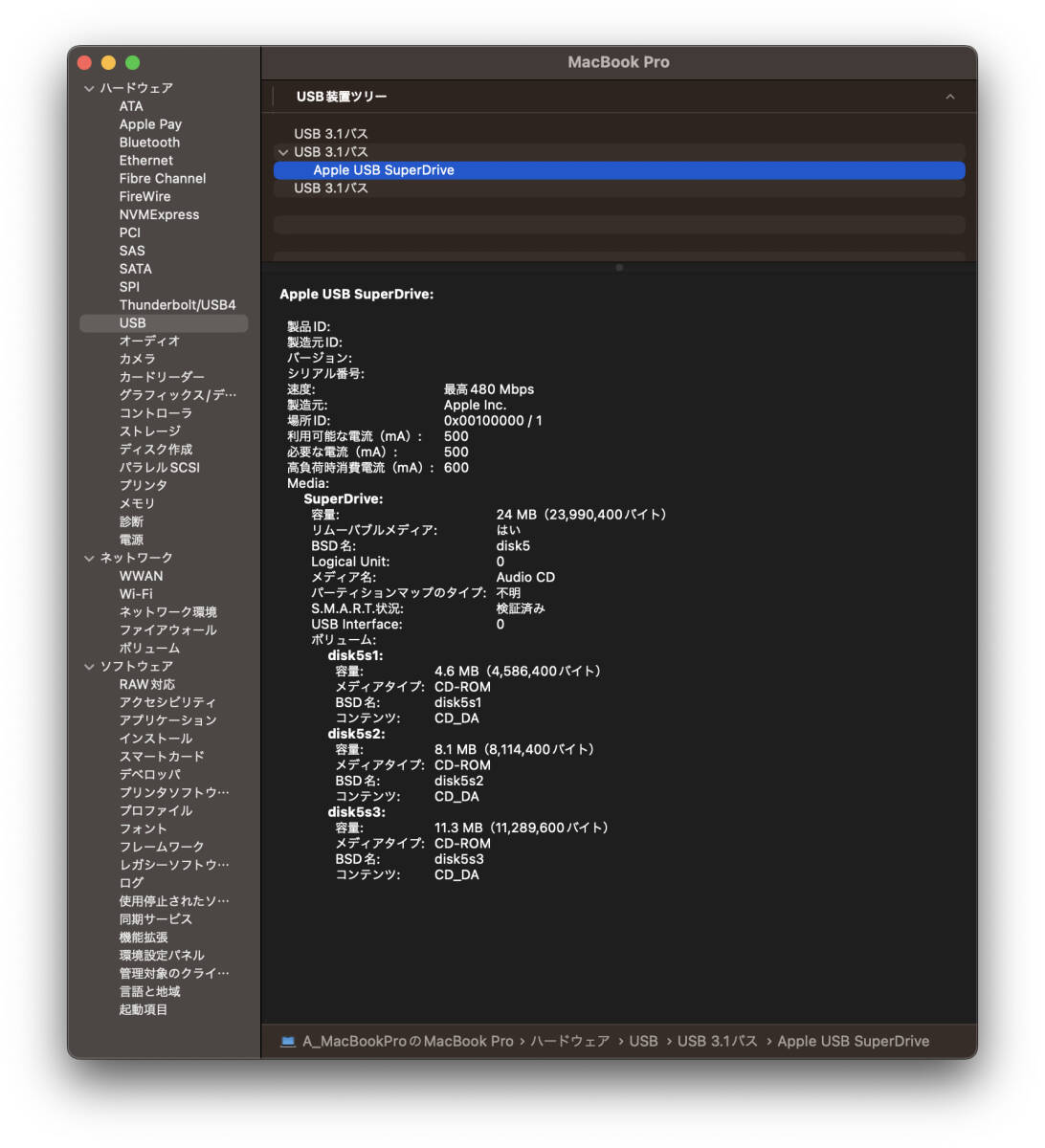This screenshot has height=1148, width=1045.
Task: Click ハードウェア in the bottom path bar
Action: [570, 1041]
